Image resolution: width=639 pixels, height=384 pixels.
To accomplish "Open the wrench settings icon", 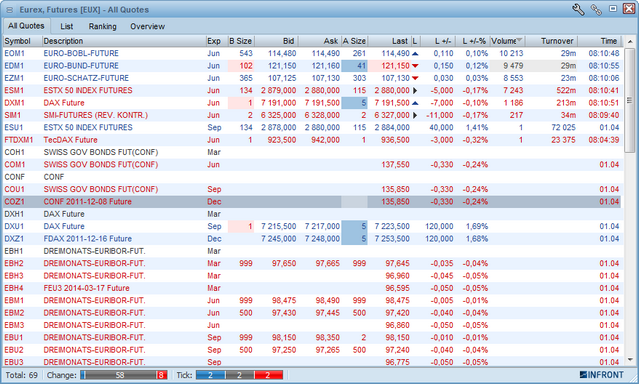I will (x=578, y=9).
